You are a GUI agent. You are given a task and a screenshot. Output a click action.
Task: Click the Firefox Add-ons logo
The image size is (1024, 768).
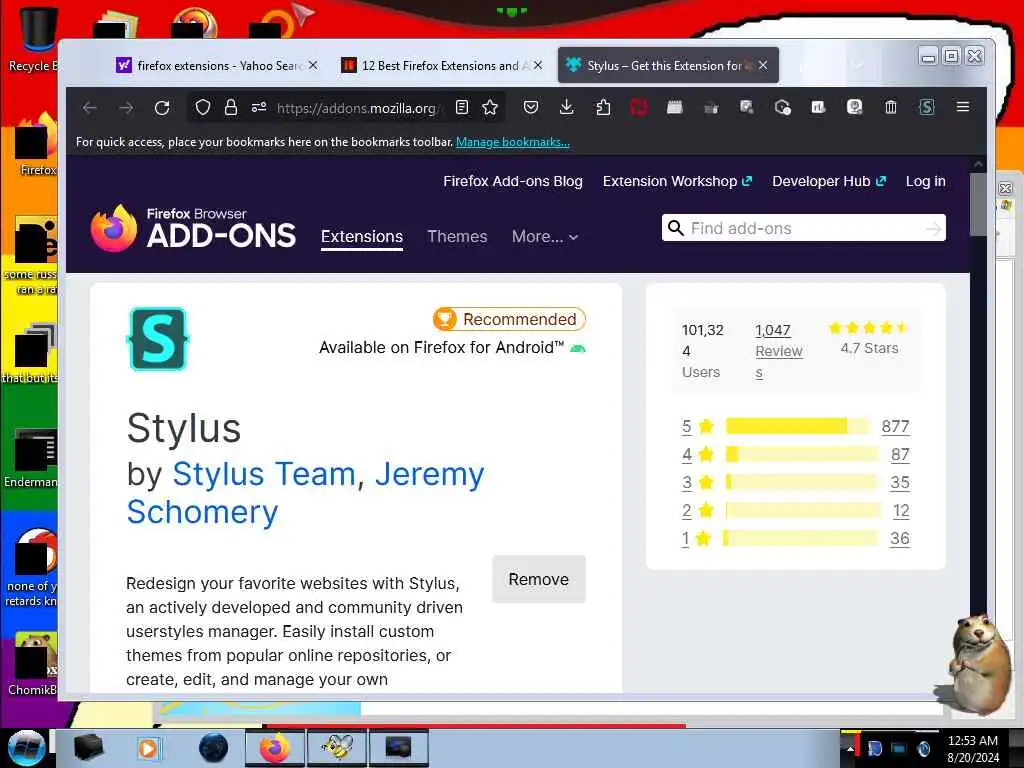pyautogui.click(x=193, y=228)
